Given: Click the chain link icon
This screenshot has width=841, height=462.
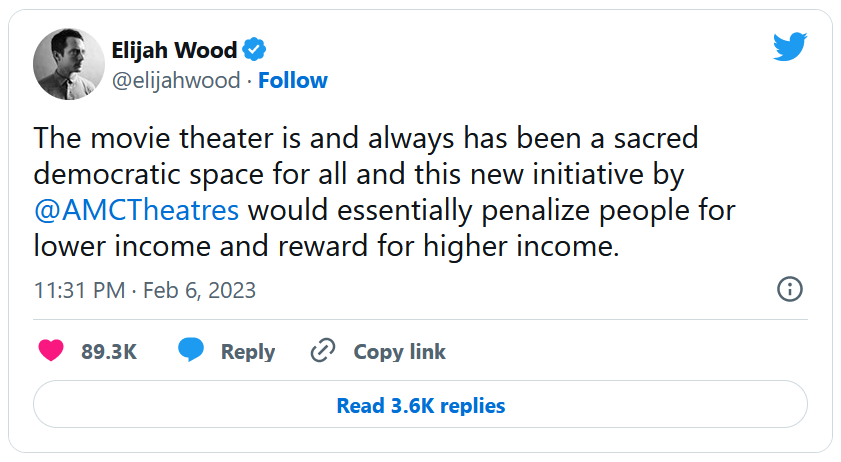Looking at the screenshot, I should (x=322, y=351).
